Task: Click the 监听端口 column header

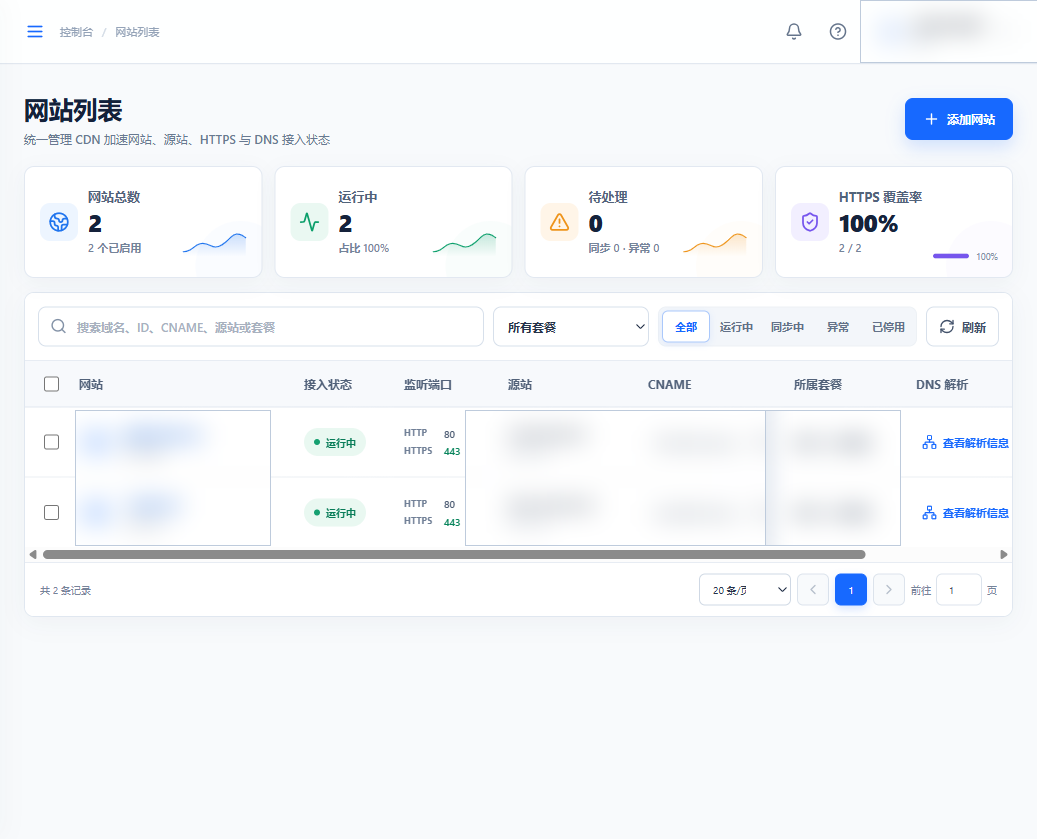Action: point(428,384)
